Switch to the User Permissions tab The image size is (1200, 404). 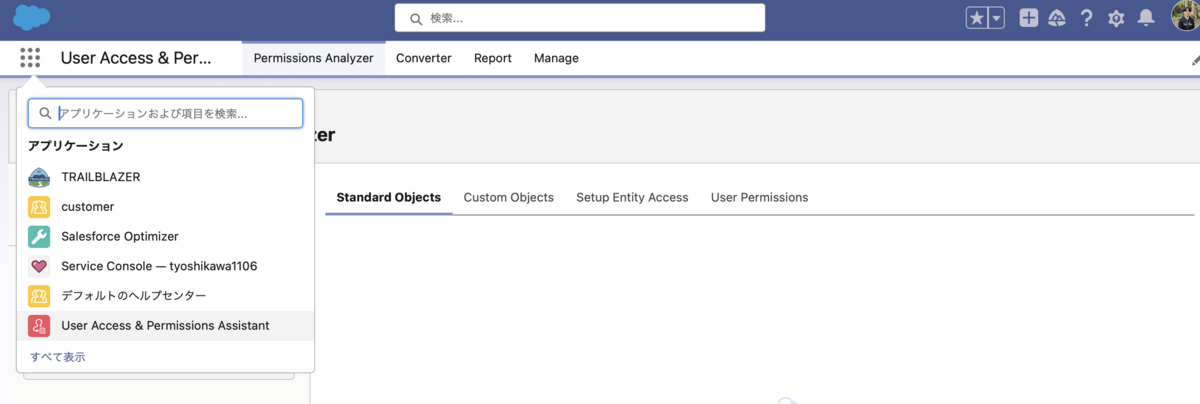coord(759,197)
